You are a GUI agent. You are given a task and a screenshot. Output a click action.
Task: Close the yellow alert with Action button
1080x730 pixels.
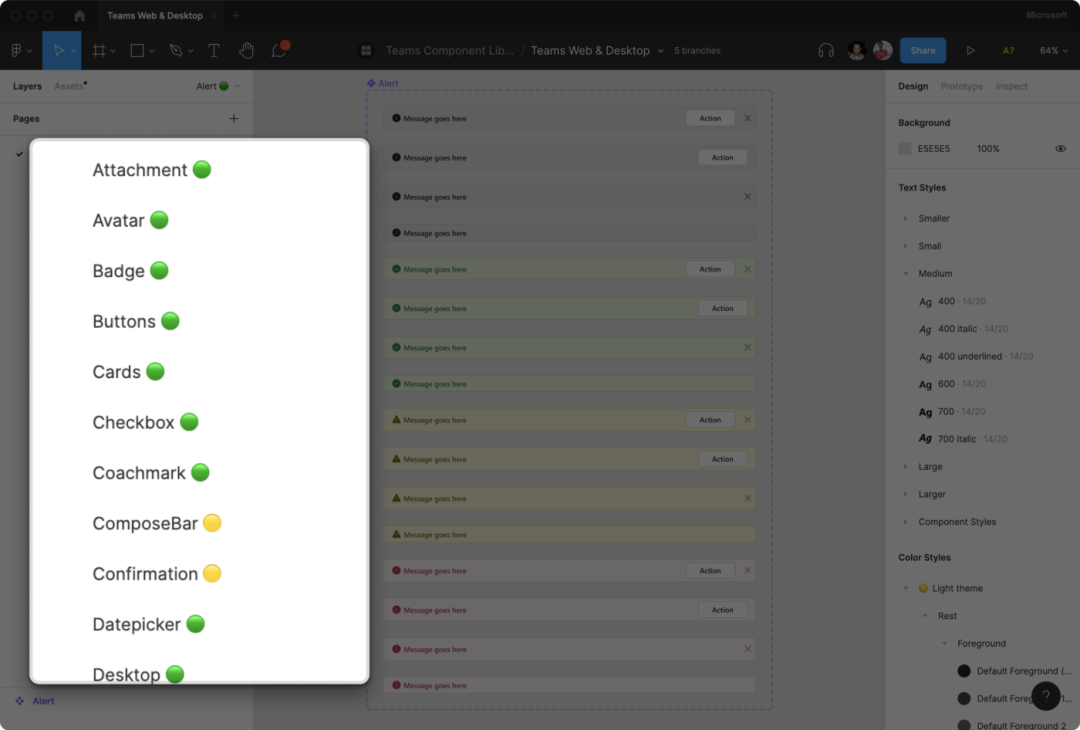[747, 419]
